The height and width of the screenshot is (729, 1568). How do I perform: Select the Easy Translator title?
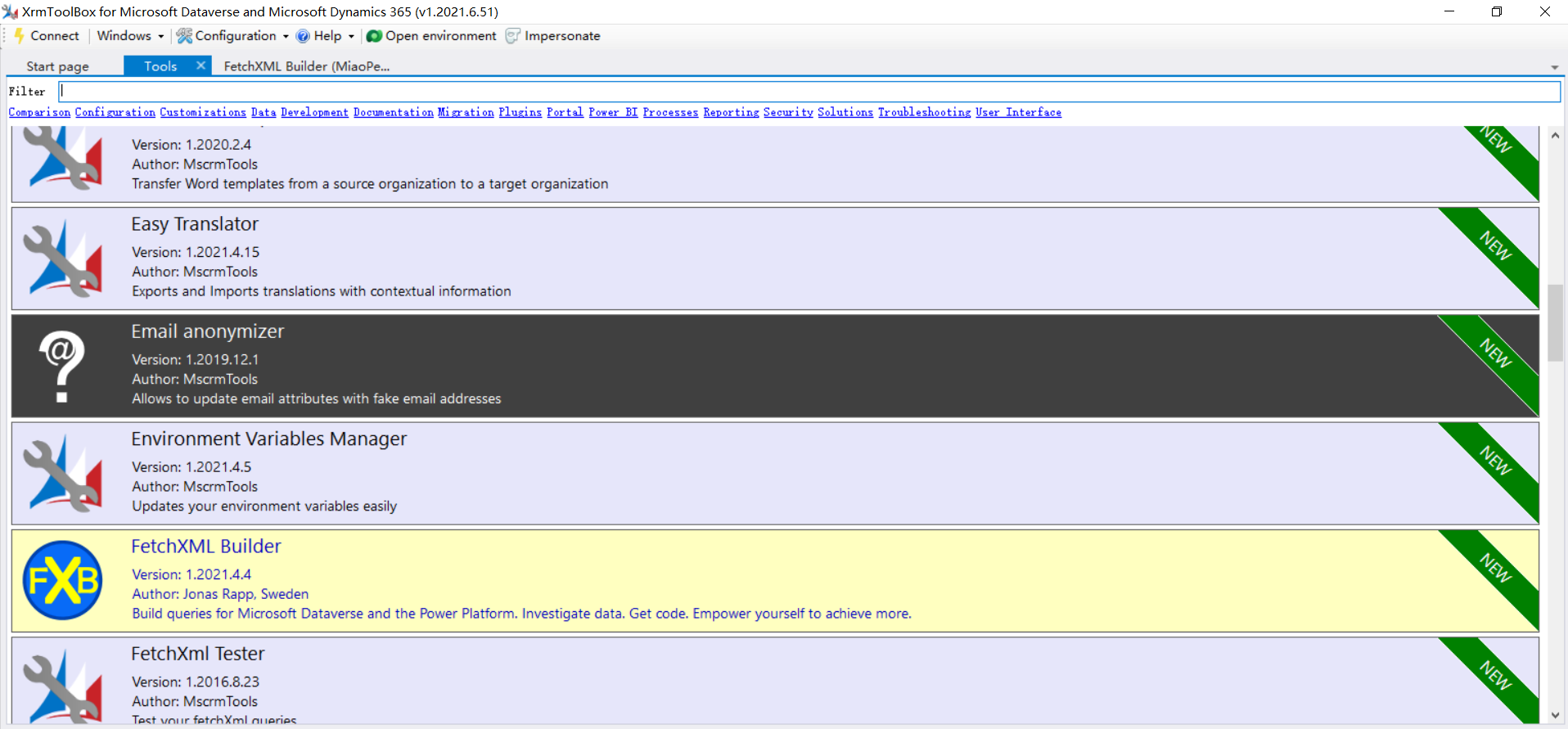195,224
